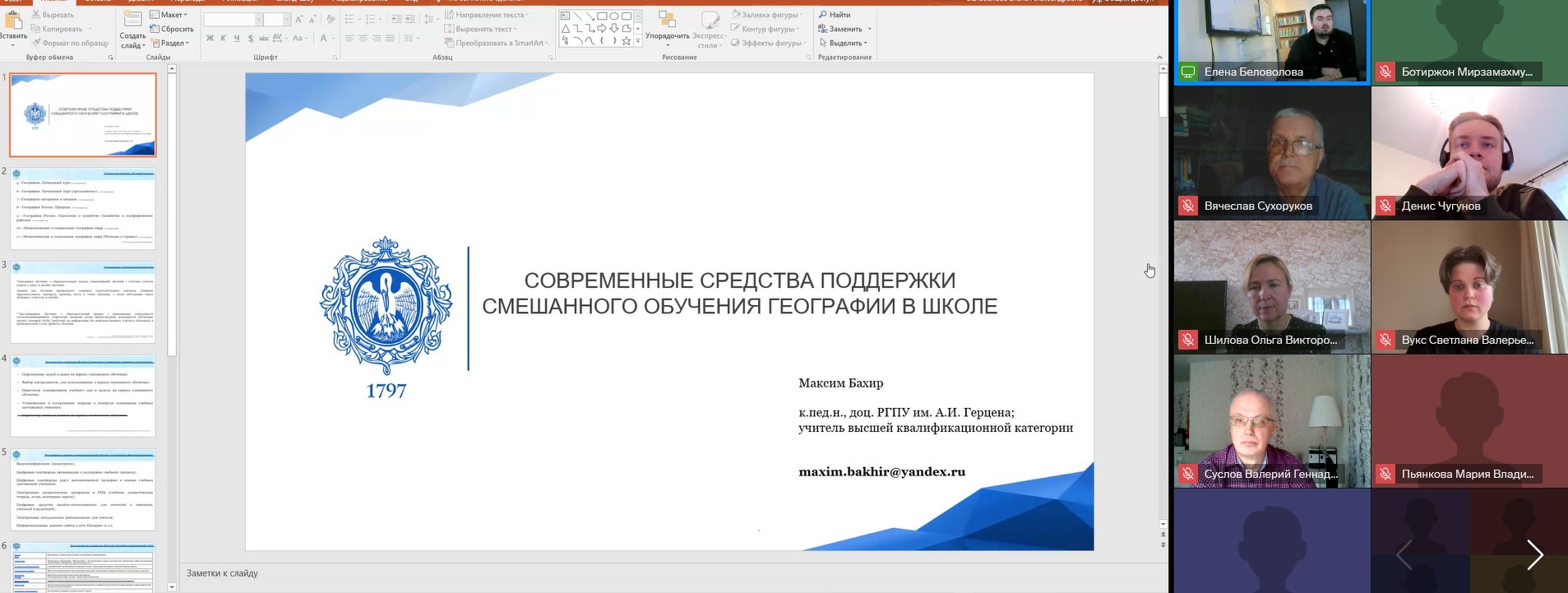Viewport: 1568px width, 593px height.
Task: Pick the five-point star shape
Action: coord(627,40)
